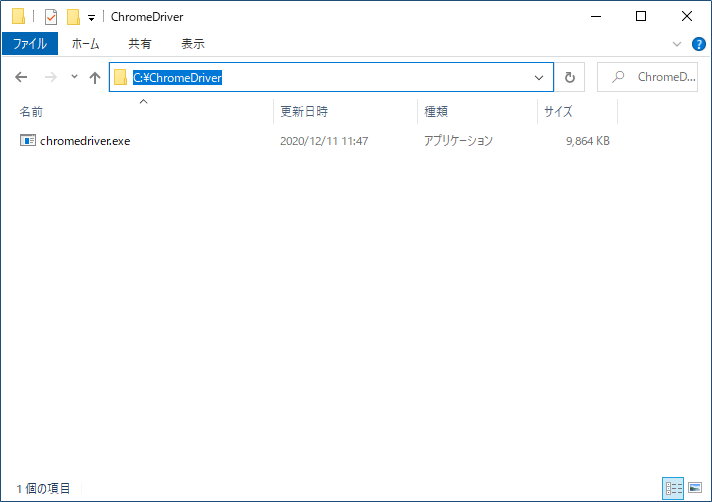Click the ChromeDriver search box
The height and width of the screenshot is (502, 712).
pos(647,77)
